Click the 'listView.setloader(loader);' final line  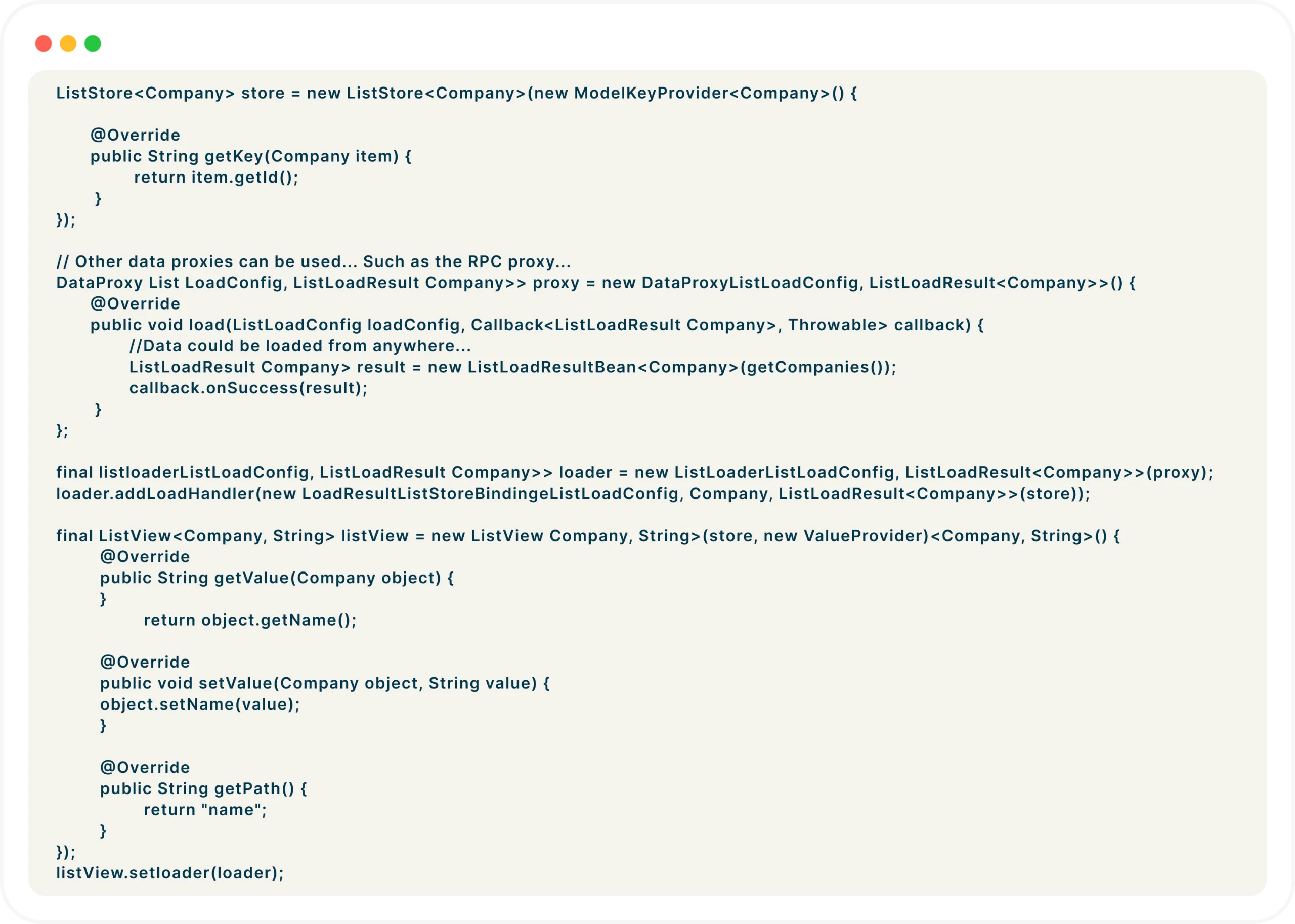point(169,873)
